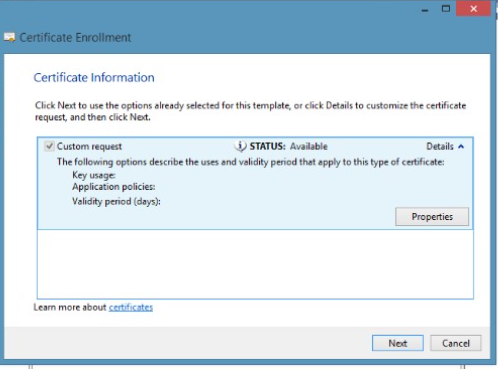Click the Certificate Enrollment title bar icon
Screen dimensions: 498x369
tap(9, 37)
